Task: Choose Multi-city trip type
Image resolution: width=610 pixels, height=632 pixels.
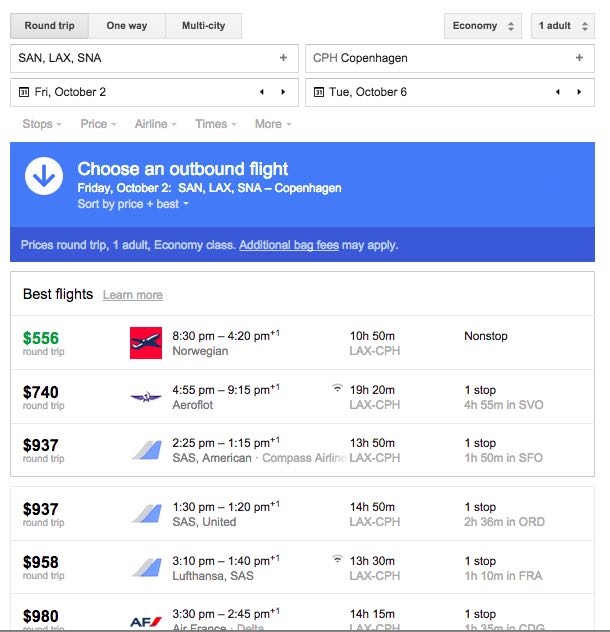Action: (x=204, y=26)
